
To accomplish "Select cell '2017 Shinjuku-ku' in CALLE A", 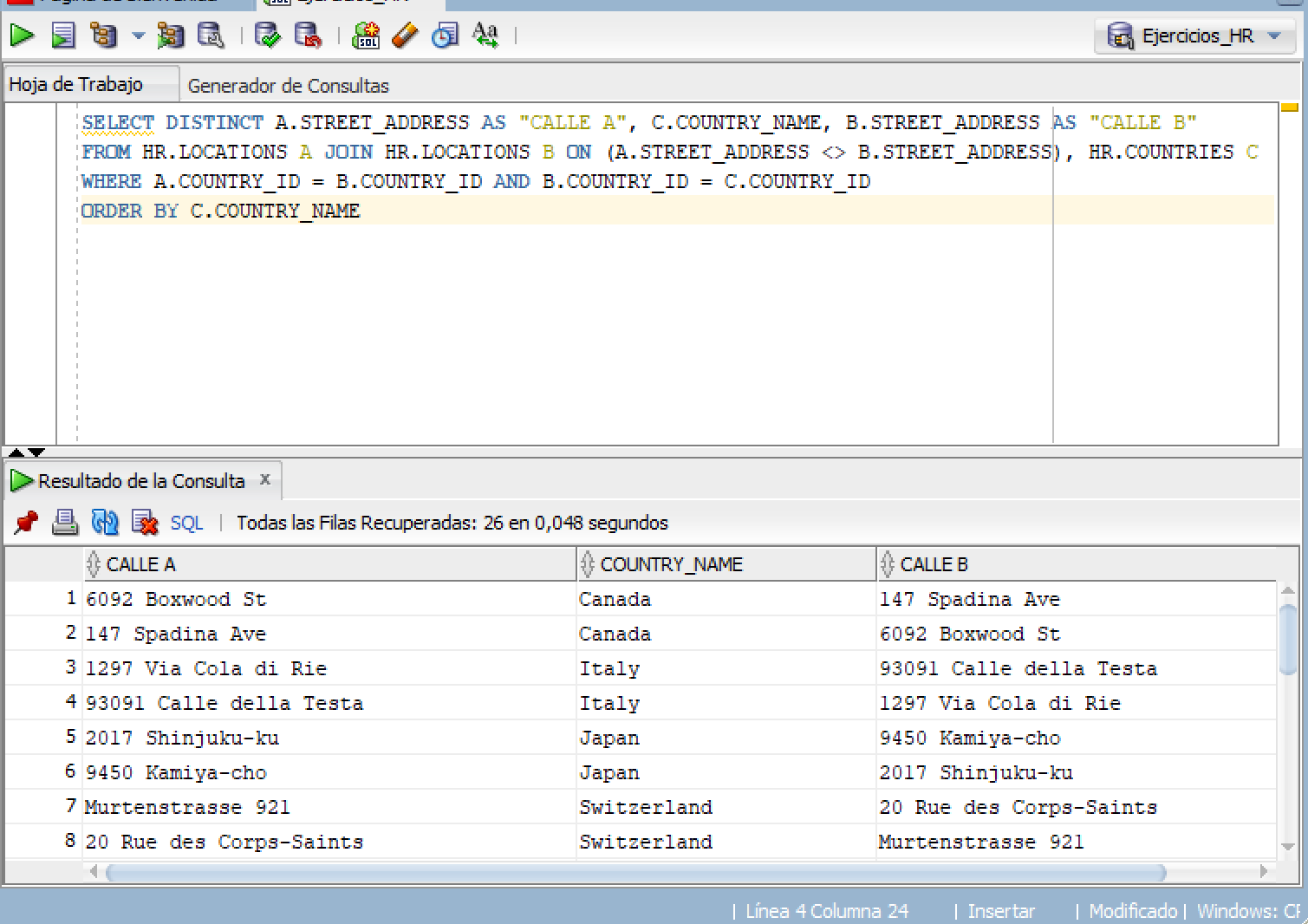I will [329, 738].
